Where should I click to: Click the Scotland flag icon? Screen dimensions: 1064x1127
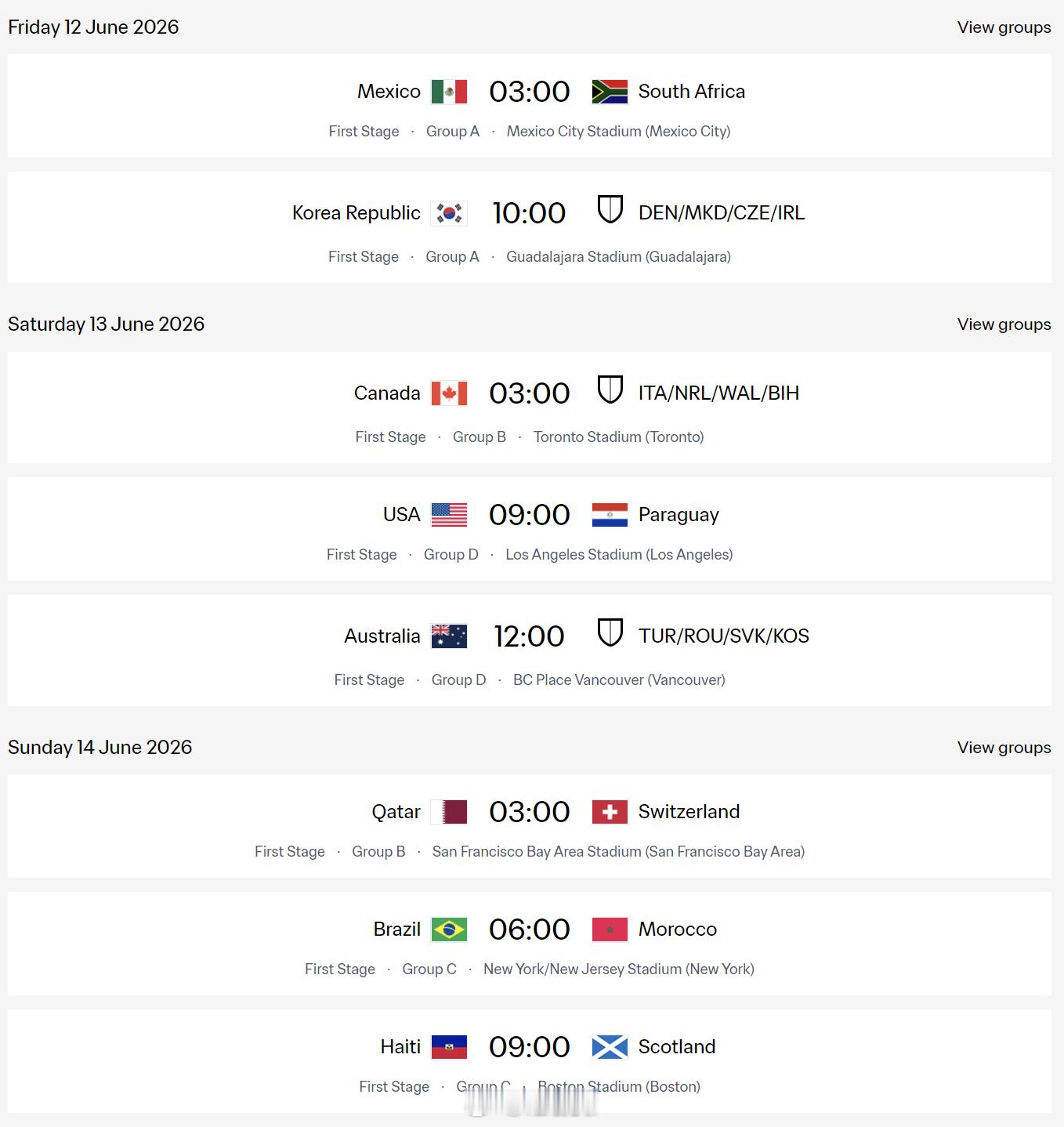pos(610,1047)
